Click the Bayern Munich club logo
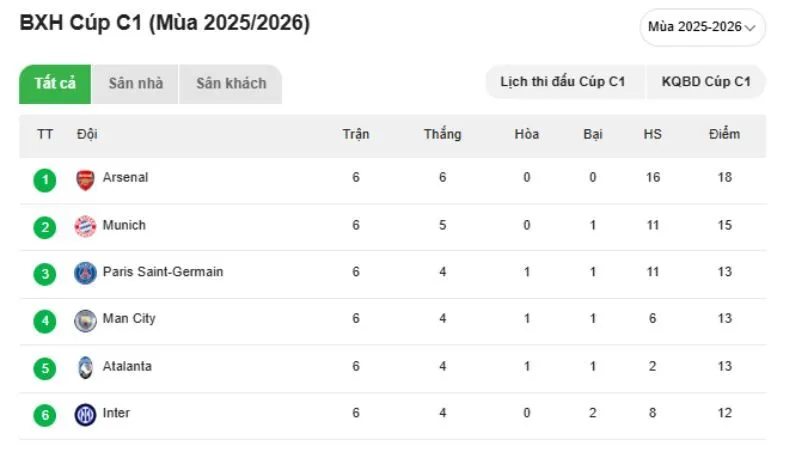The image size is (800, 450). pyautogui.click(x=85, y=227)
